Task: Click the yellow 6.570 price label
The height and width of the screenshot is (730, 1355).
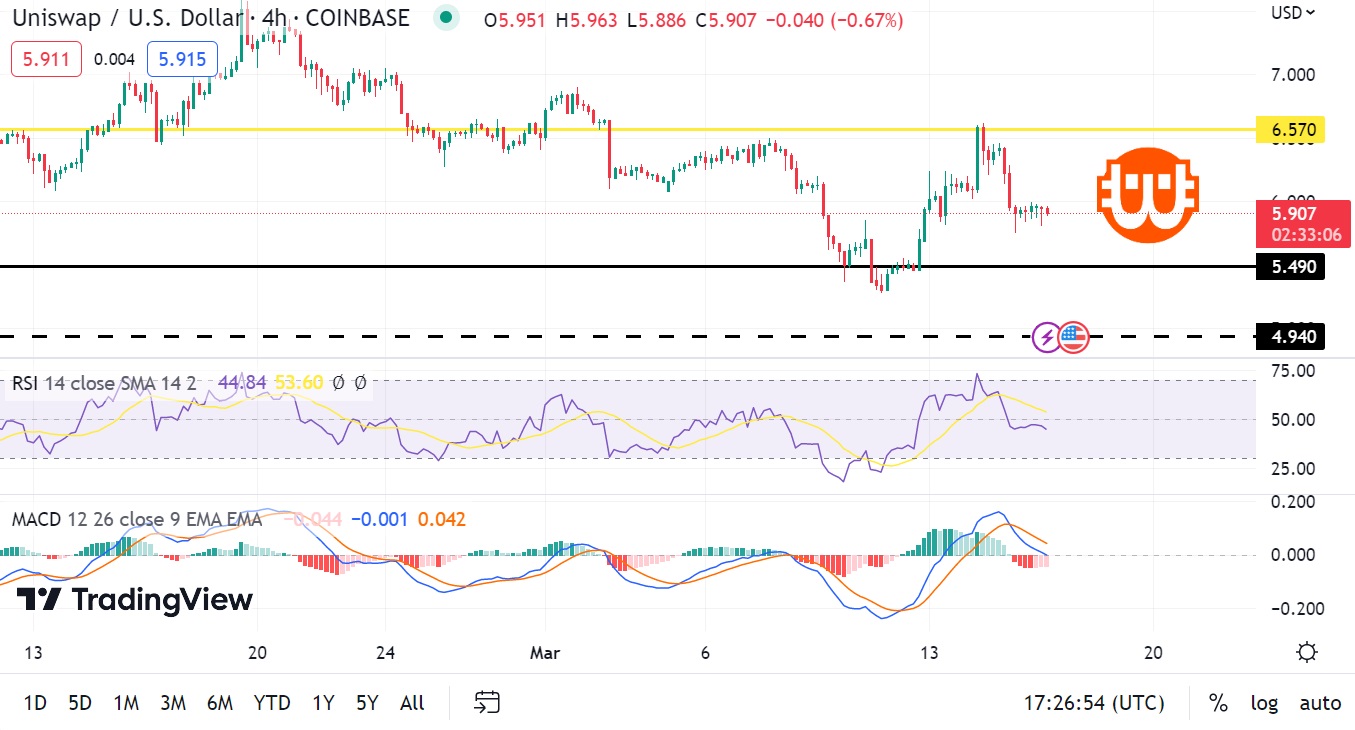Action: tap(1292, 129)
